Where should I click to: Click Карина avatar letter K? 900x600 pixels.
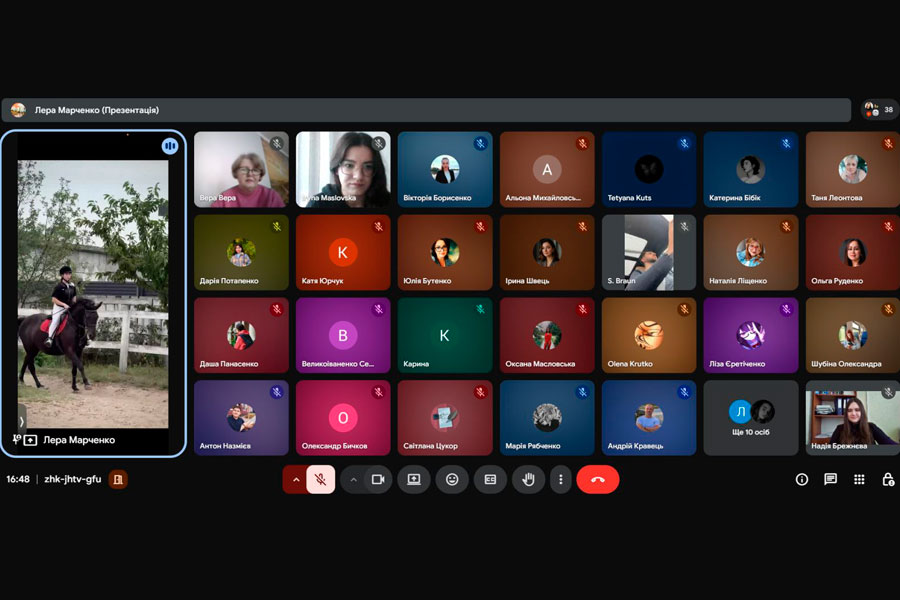click(445, 335)
